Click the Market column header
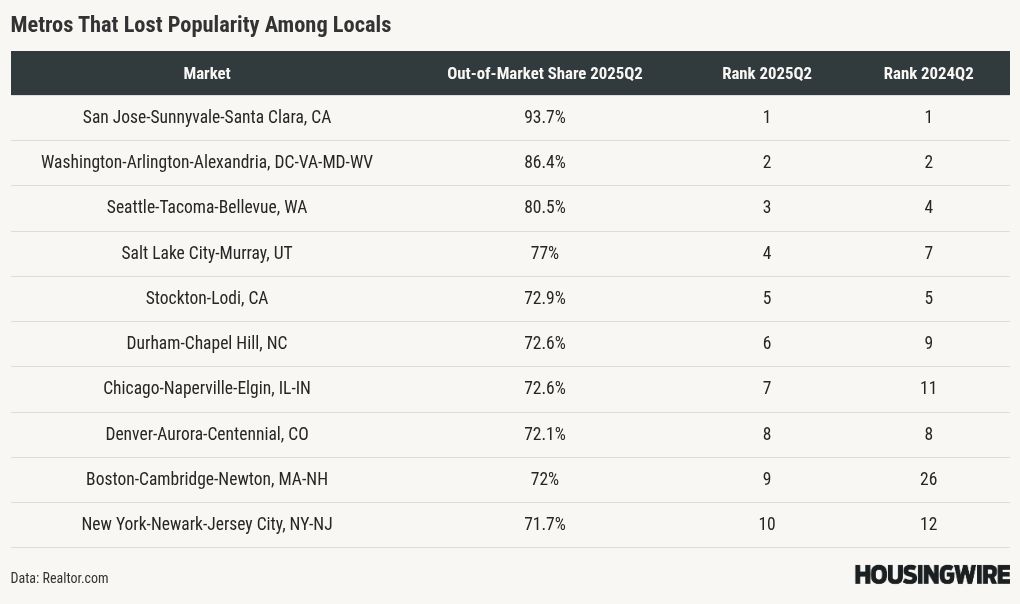 (207, 73)
